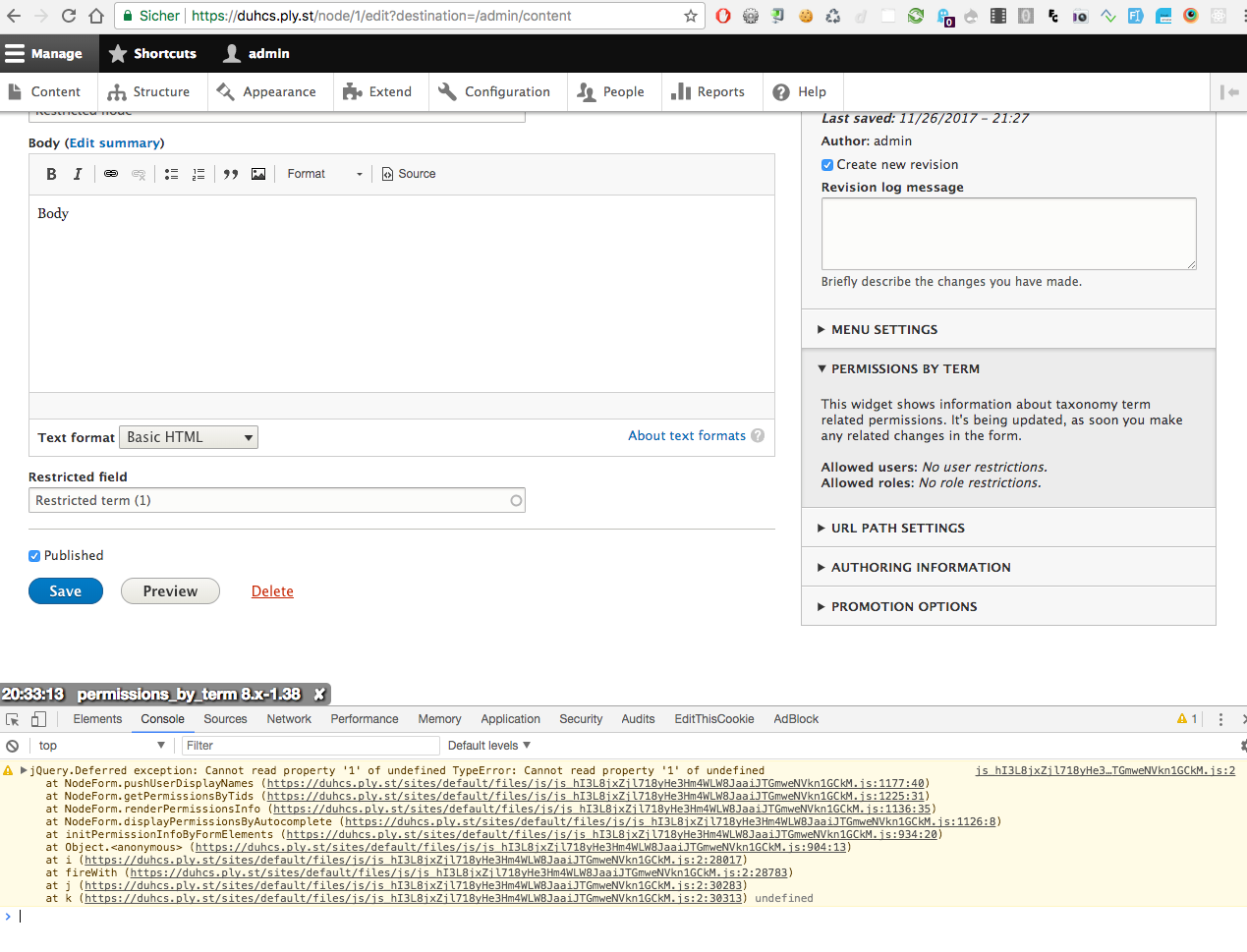
Task: Expand the MENU SETTINGS section
Action: [883, 329]
